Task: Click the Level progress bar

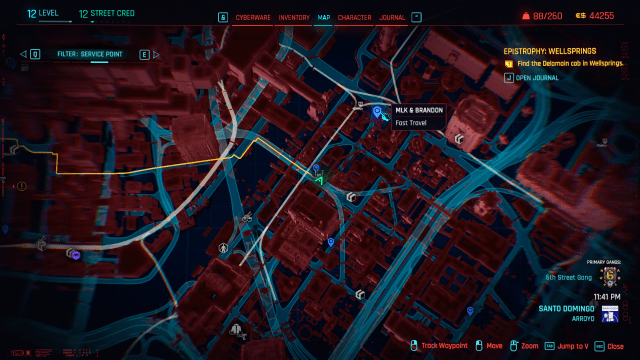Action: [x=55, y=21]
